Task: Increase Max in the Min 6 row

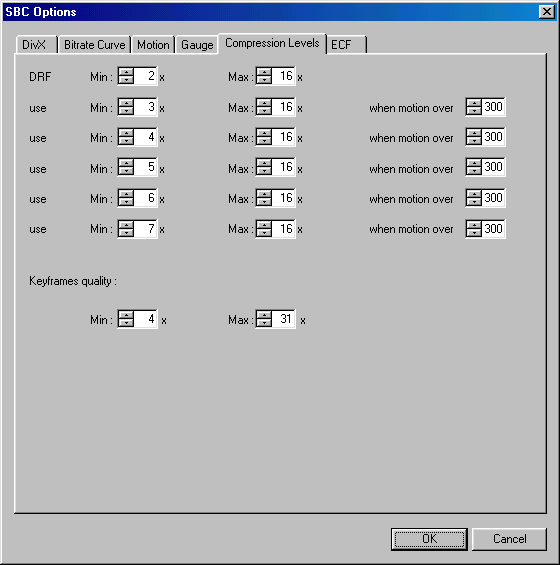Action: point(264,194)
